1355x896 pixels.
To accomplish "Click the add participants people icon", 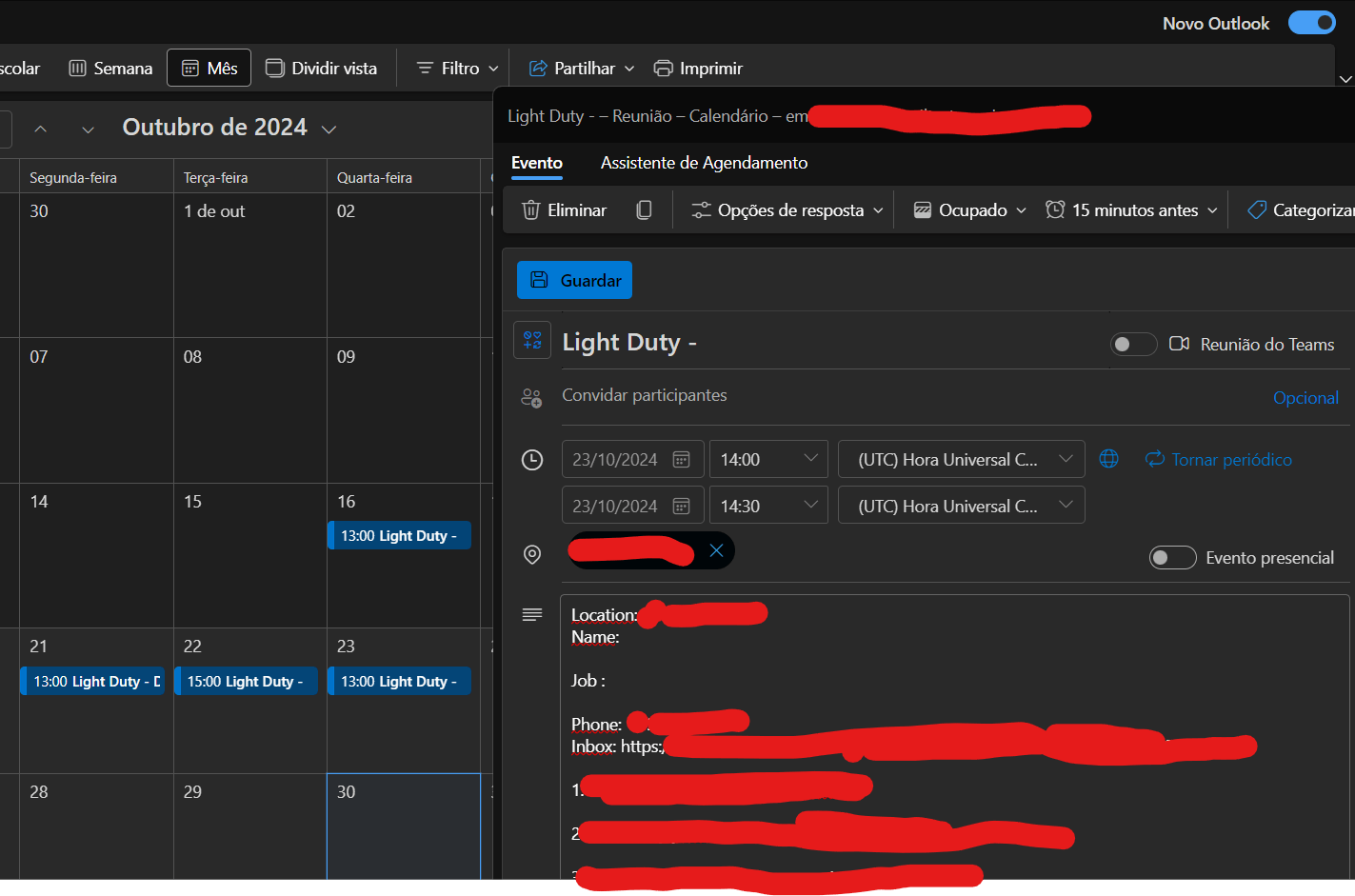I will tap(531, 398).
